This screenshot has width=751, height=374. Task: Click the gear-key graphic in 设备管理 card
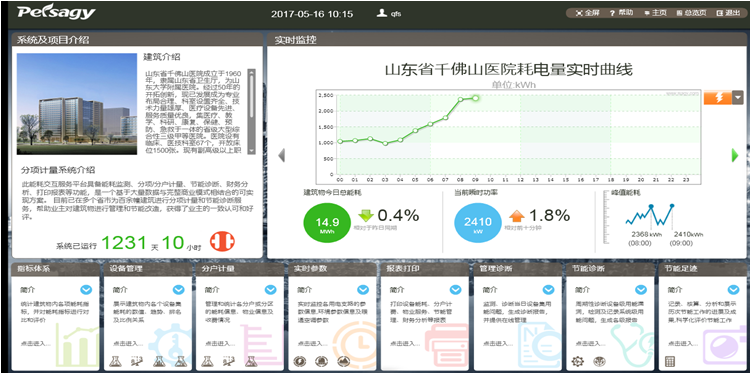point(170,346)
